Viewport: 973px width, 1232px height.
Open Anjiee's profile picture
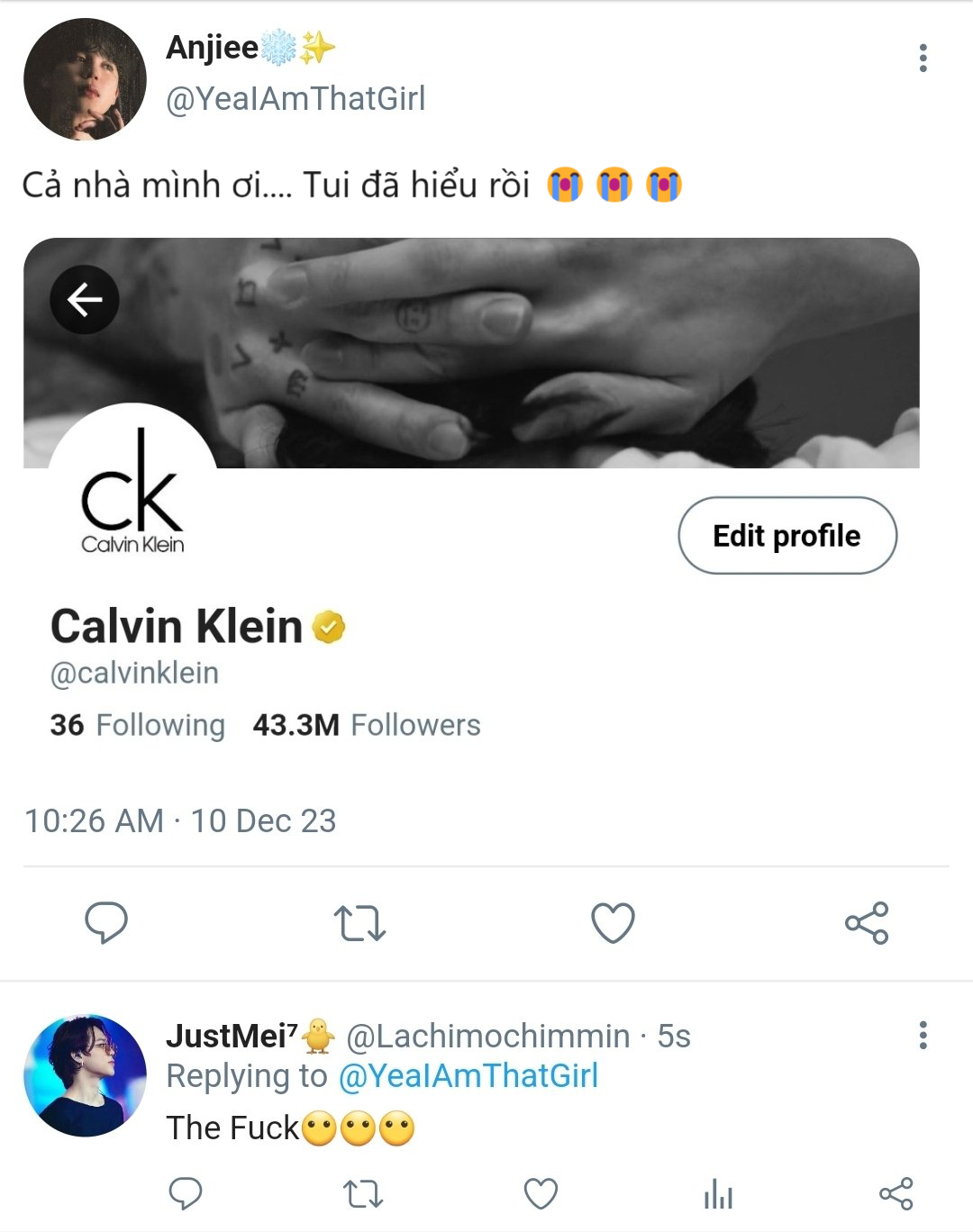(x=85, y=79)
